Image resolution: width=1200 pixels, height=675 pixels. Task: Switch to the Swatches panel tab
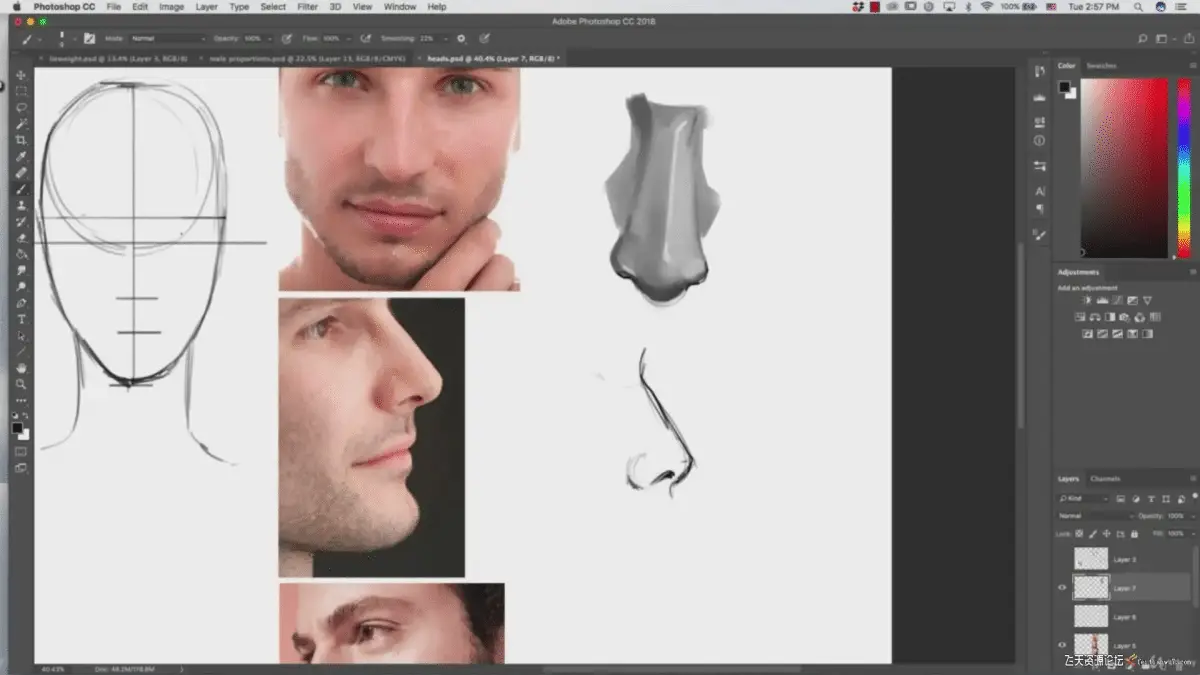pos(1101,66)
